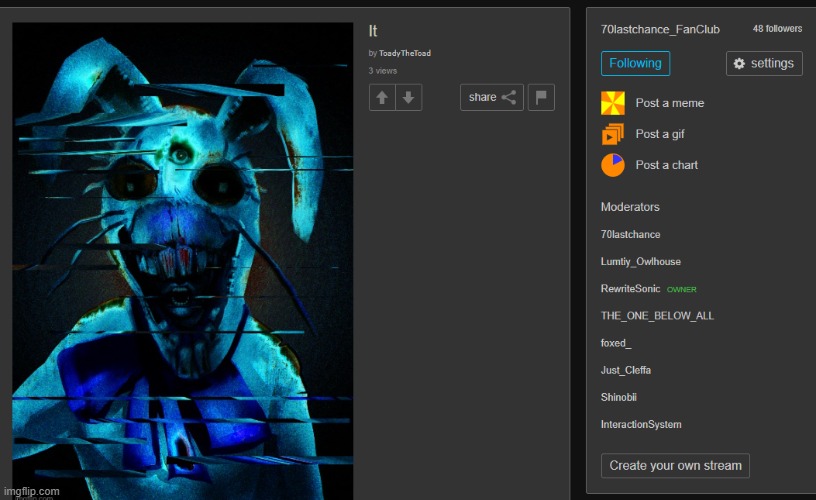Downvote the post with the down arrow
Viewport: 816px width, 500px height.
pyautogui.click(x=408, y=97)
